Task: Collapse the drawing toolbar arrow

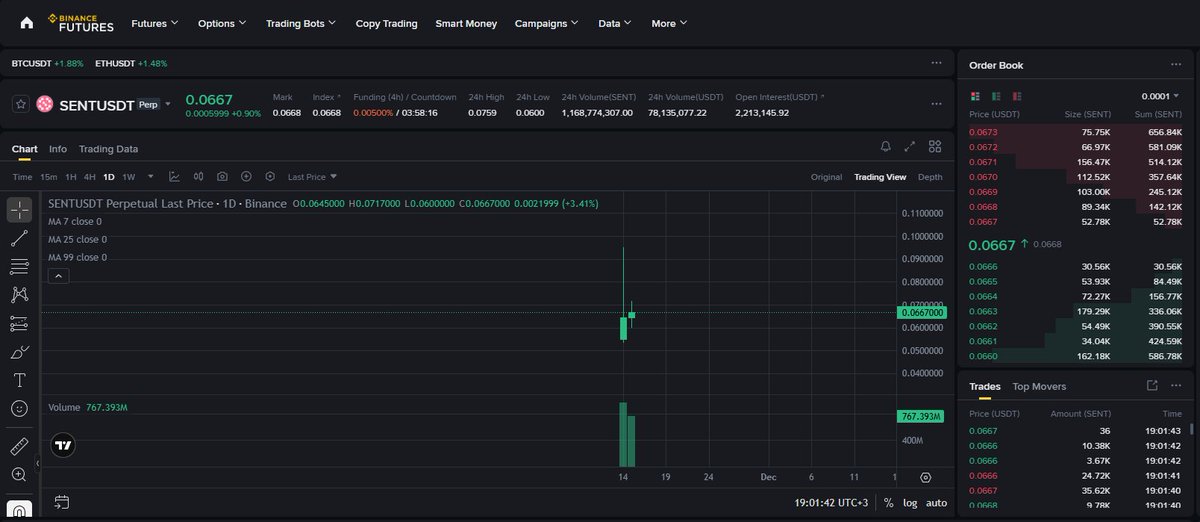Action: (37, 464)
